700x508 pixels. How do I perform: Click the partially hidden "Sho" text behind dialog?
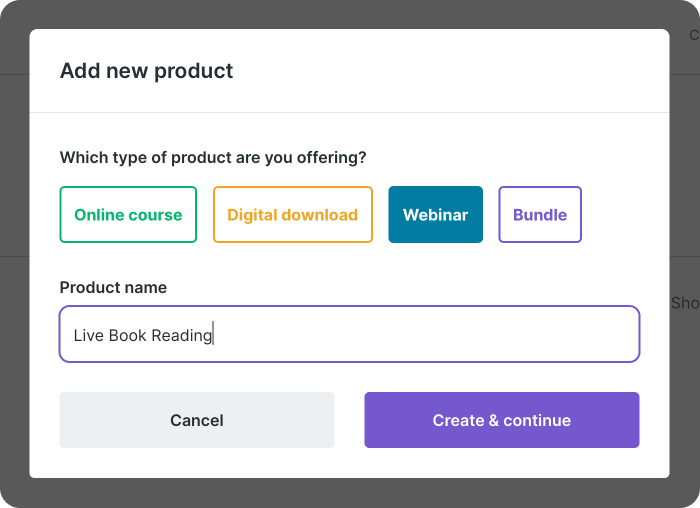click(x=685, y=303)
